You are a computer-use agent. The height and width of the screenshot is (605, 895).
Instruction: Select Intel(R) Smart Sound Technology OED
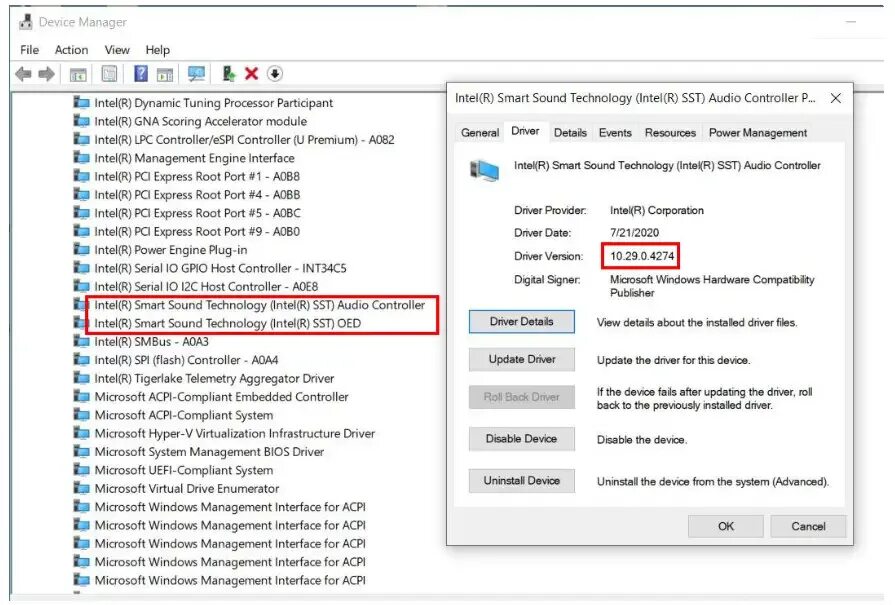[227, 323]
